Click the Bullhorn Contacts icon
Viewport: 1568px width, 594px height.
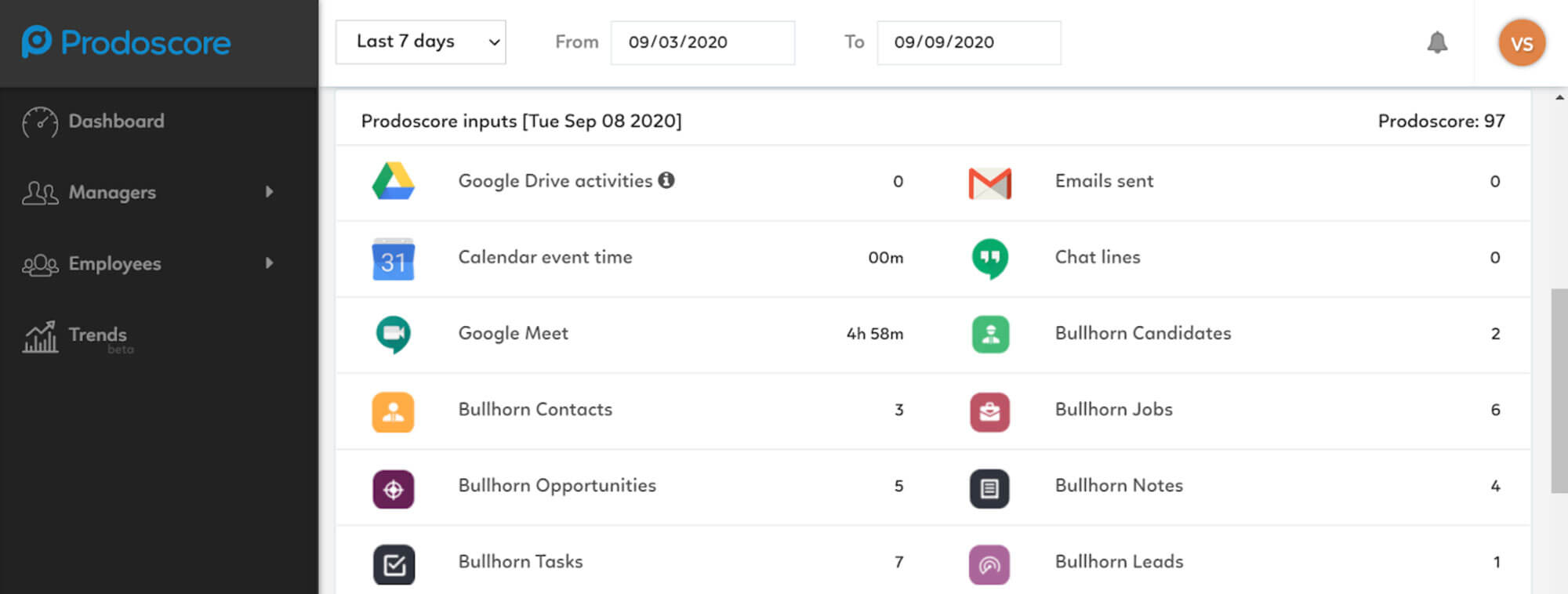click(x=393, y=412)
